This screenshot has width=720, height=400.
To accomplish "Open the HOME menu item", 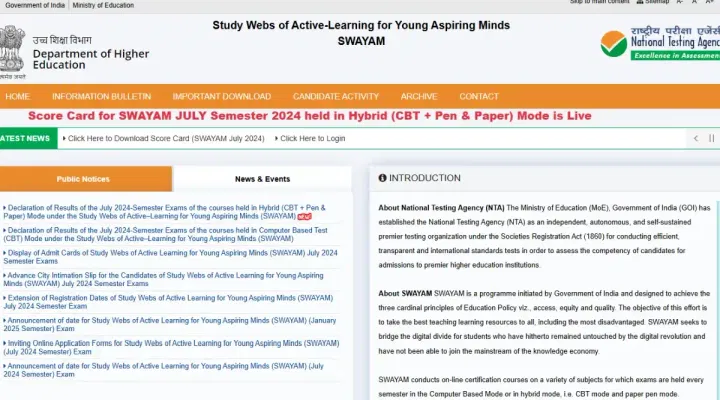I will point(17,96).
